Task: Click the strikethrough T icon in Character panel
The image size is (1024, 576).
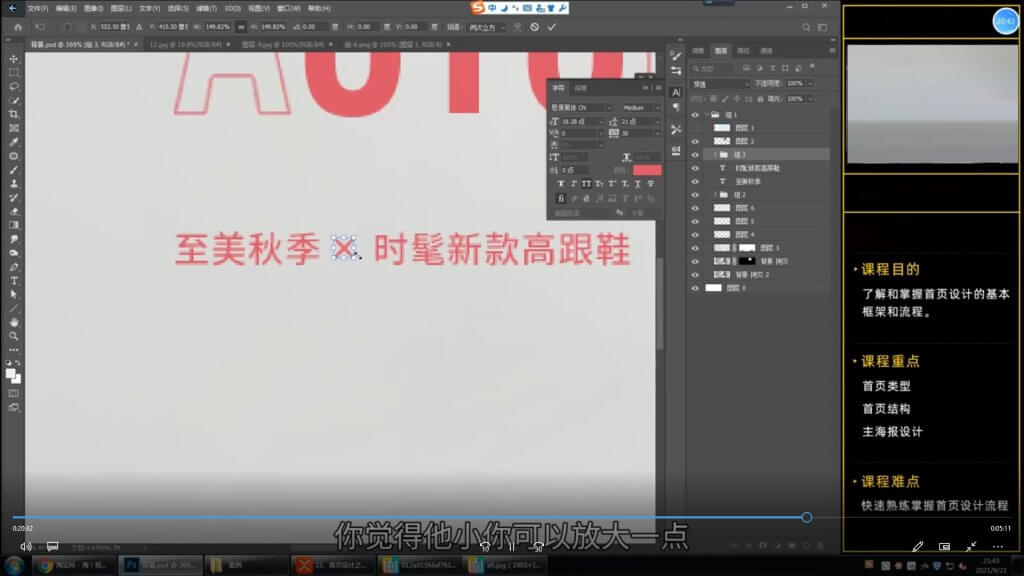Action: click(650, 184)
